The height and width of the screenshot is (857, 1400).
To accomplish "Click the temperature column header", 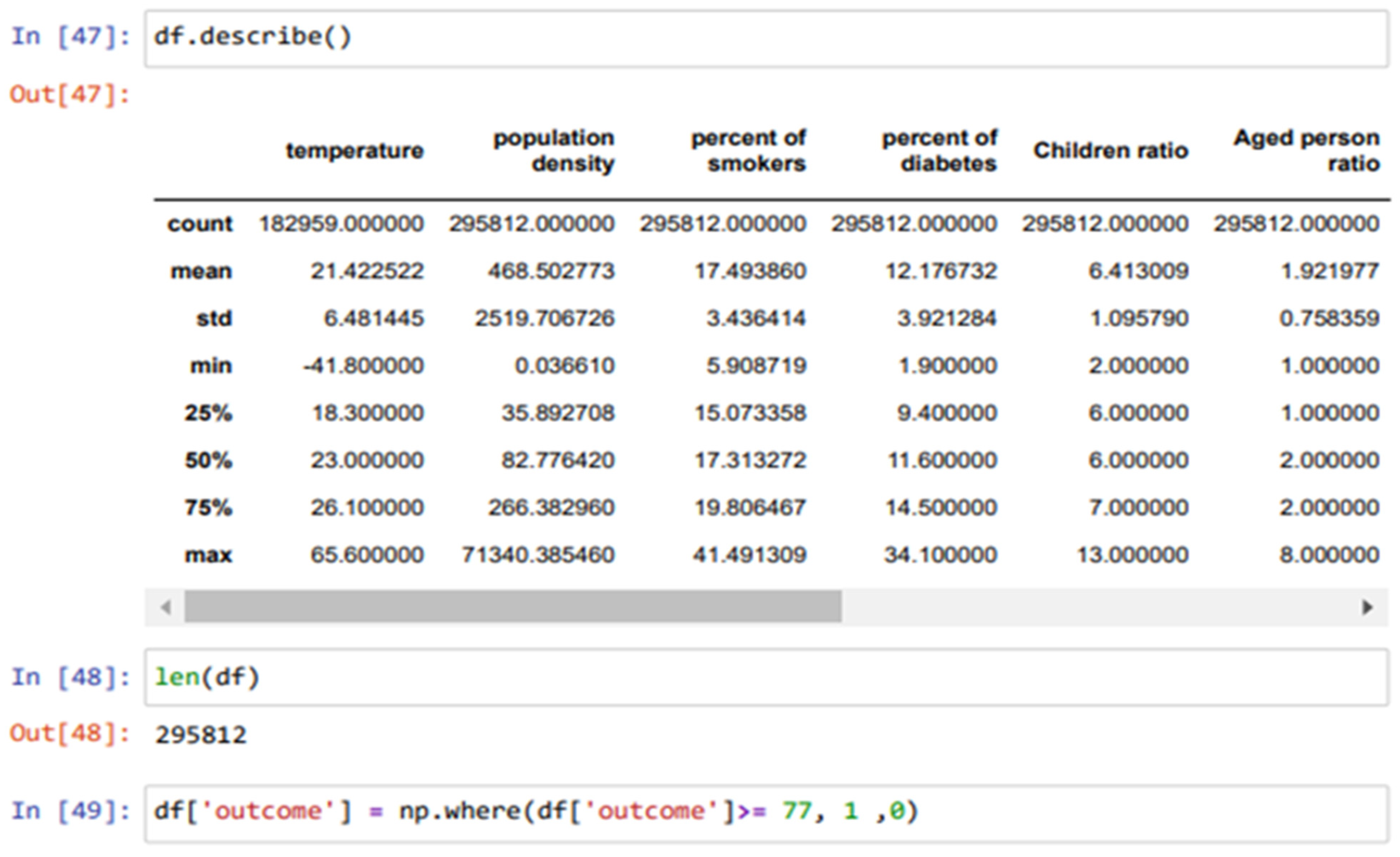I will [x=354, y=151].
